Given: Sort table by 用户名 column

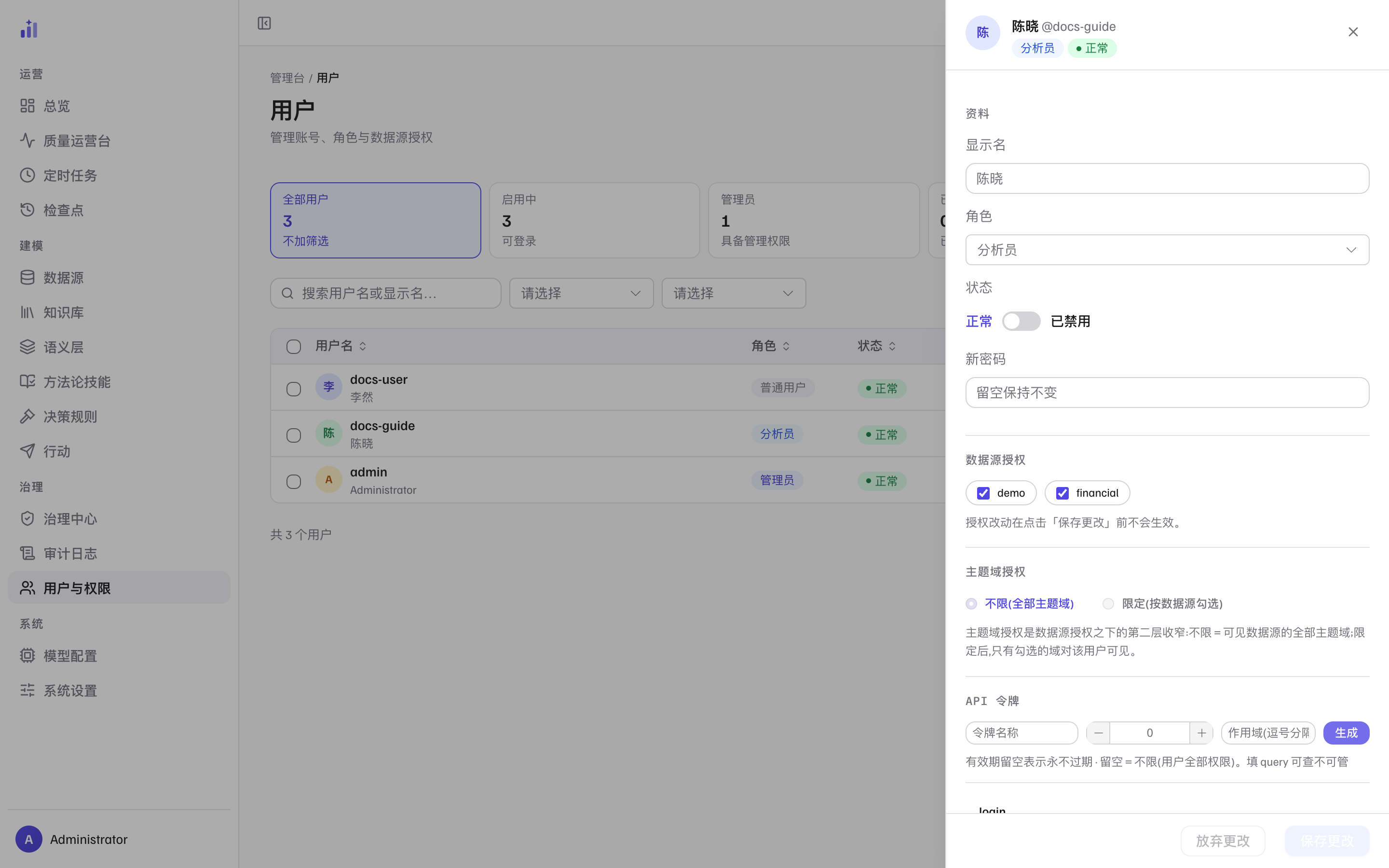Looking at the screenshot, I should pyautogui.click(x=341, y=346).
